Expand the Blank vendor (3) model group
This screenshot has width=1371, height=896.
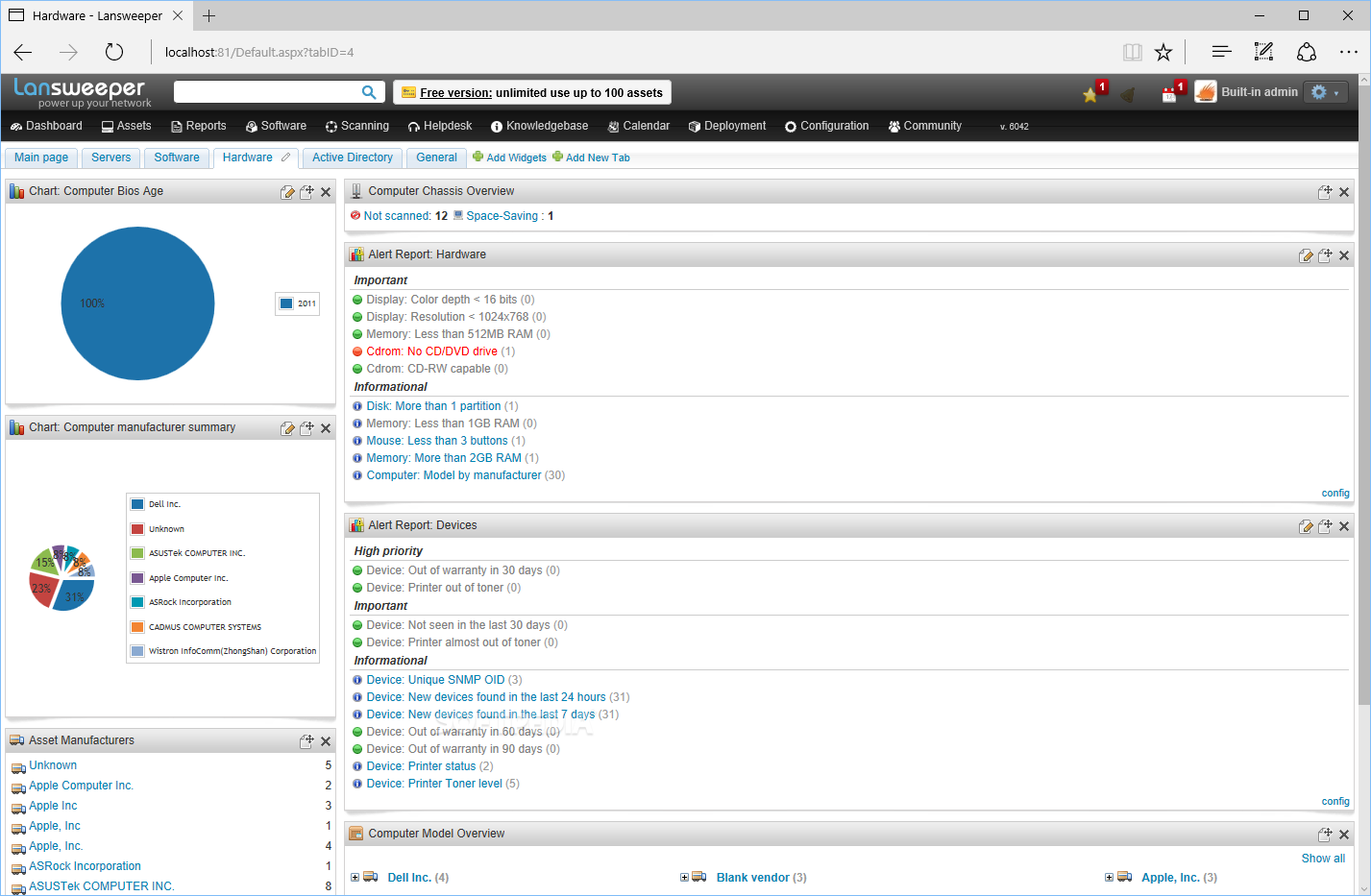point(684,877)
